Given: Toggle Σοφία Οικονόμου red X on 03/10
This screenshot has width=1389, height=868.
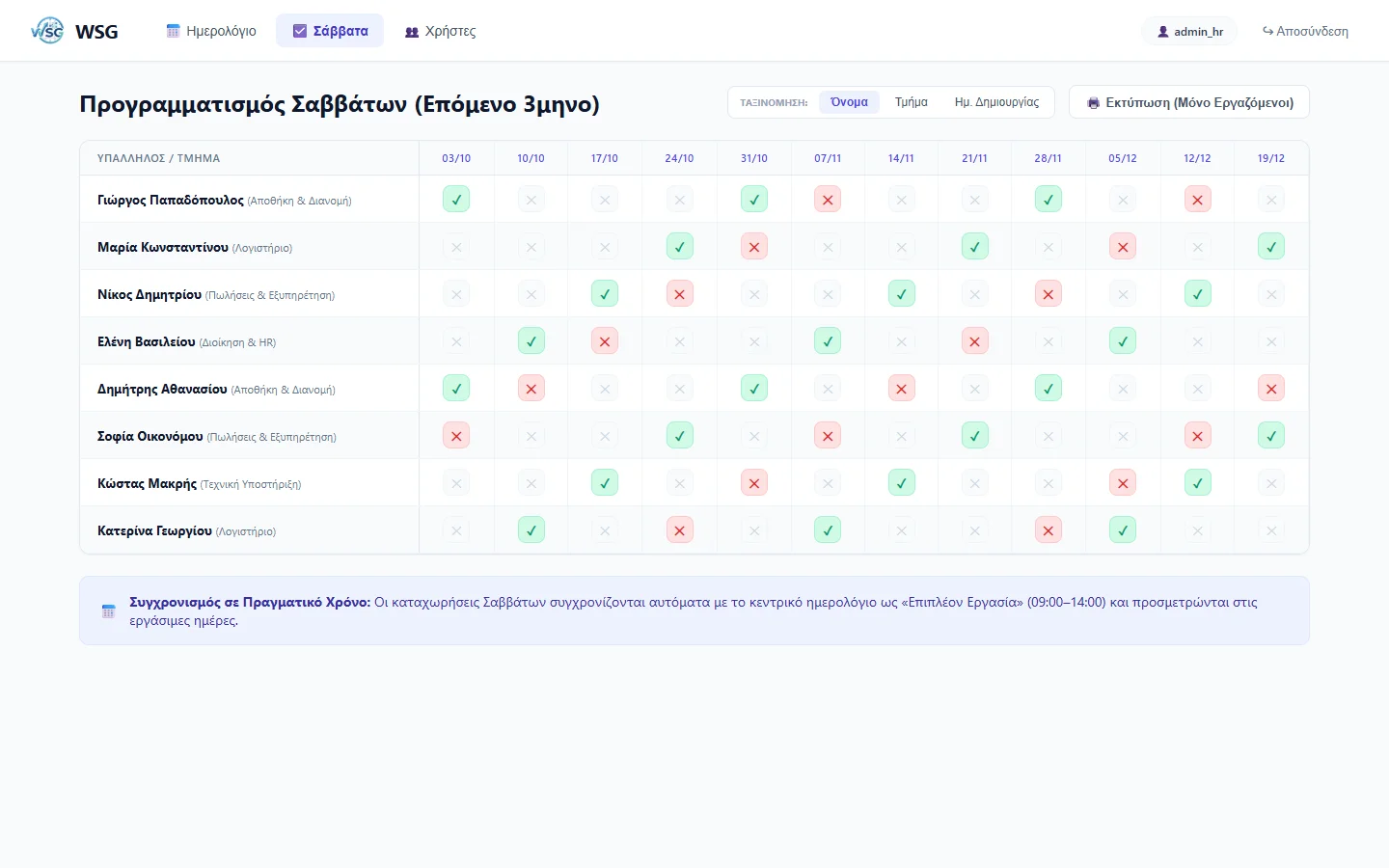Looking at the screenshot, I should (x=456, y=436).
